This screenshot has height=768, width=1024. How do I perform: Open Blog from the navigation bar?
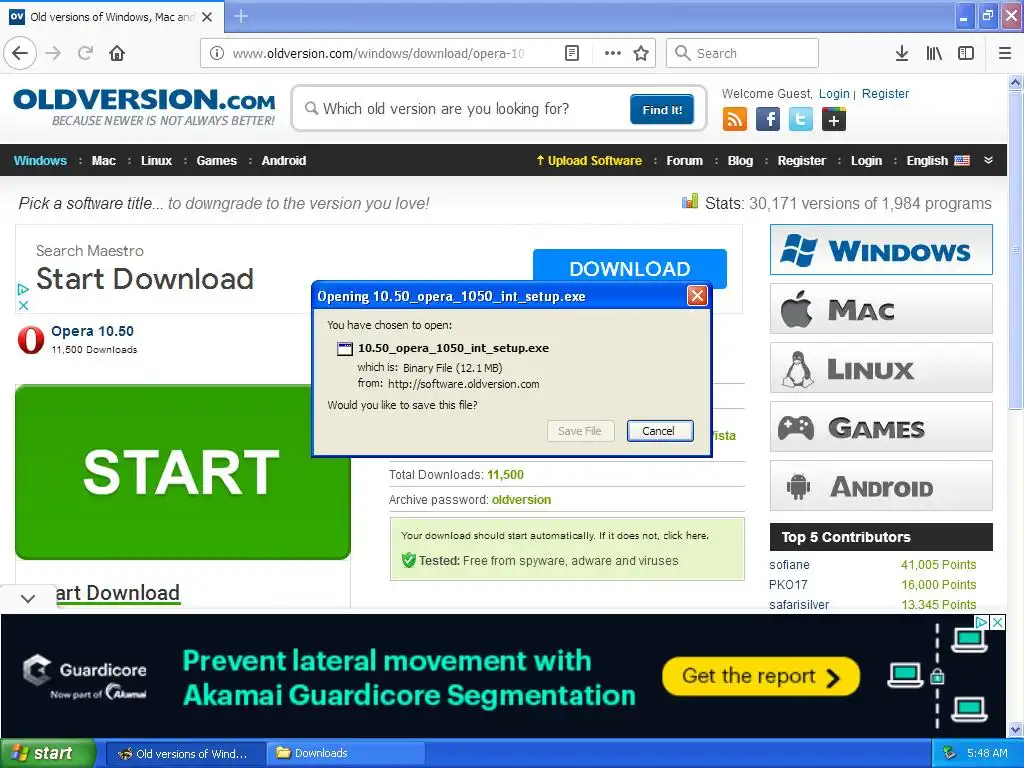point(740,161)
